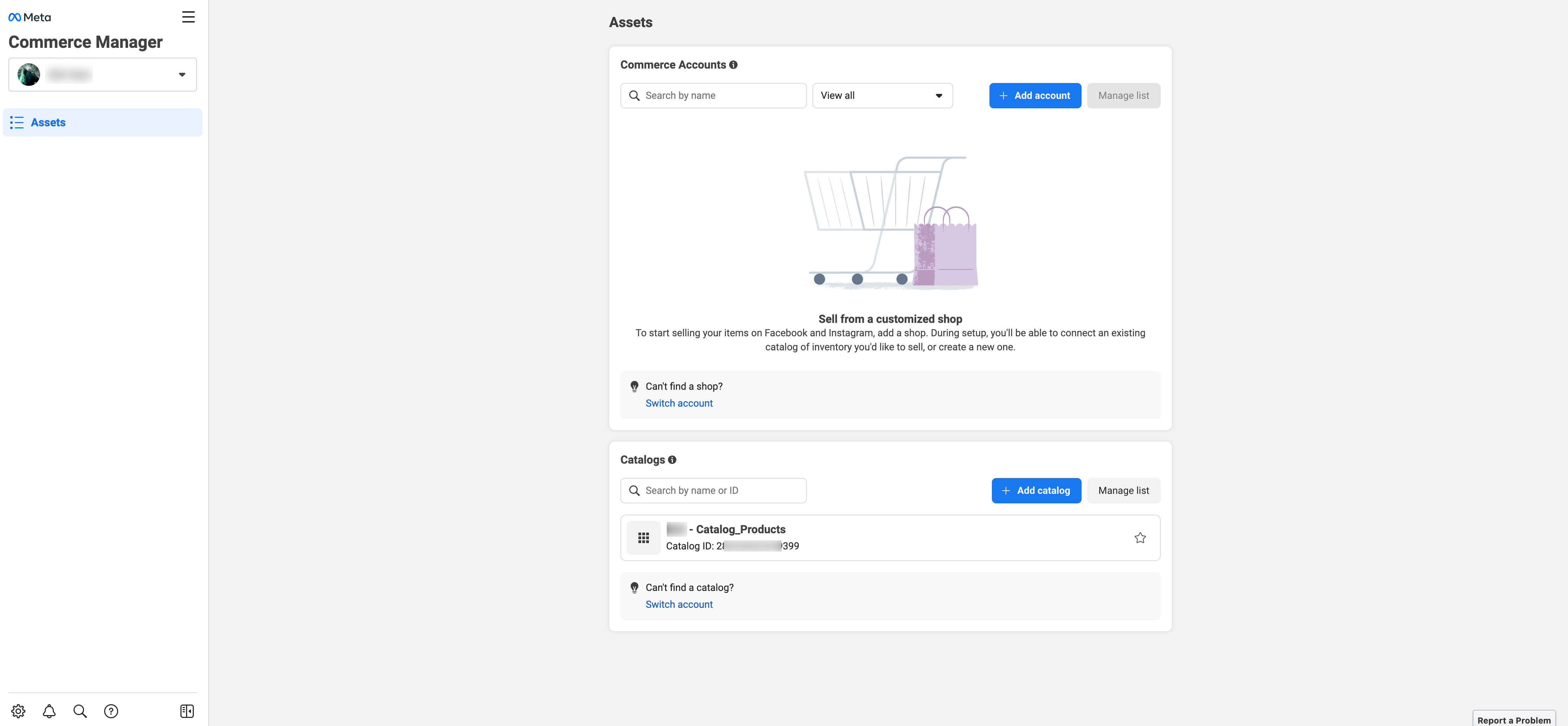Click Manage list in Commerce Accounts
1568x726 pixels.
tap(1123, 96)
